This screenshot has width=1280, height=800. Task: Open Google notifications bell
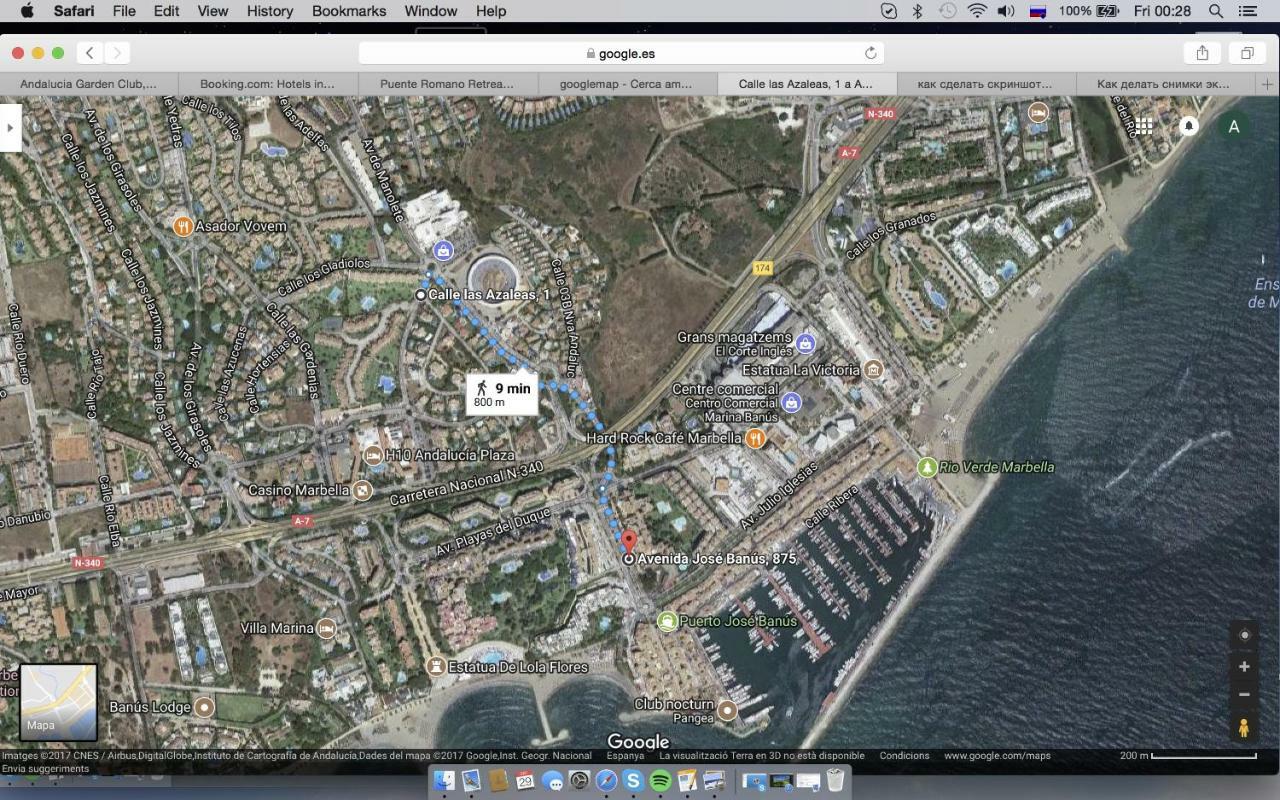(x=1189, y=126)
